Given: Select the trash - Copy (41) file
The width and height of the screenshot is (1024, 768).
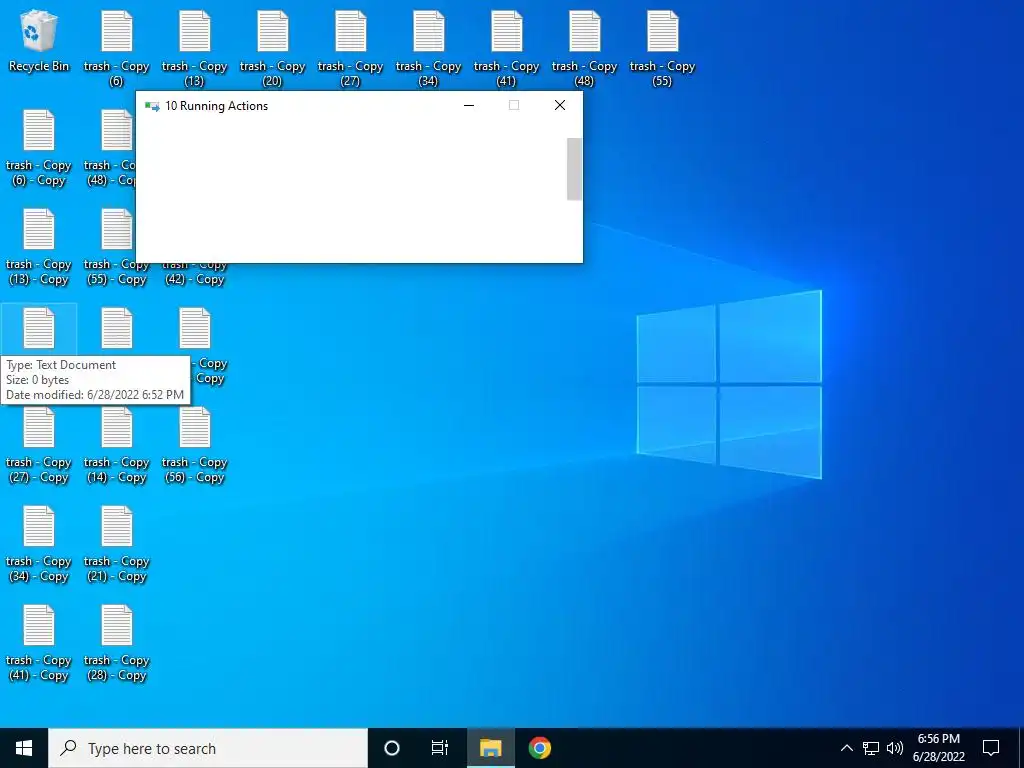Looking at the screenshot, I should coord(506,48).
